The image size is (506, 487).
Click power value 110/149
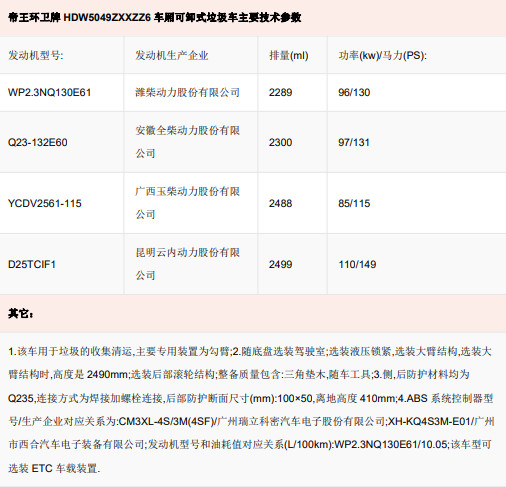point(357,264)
